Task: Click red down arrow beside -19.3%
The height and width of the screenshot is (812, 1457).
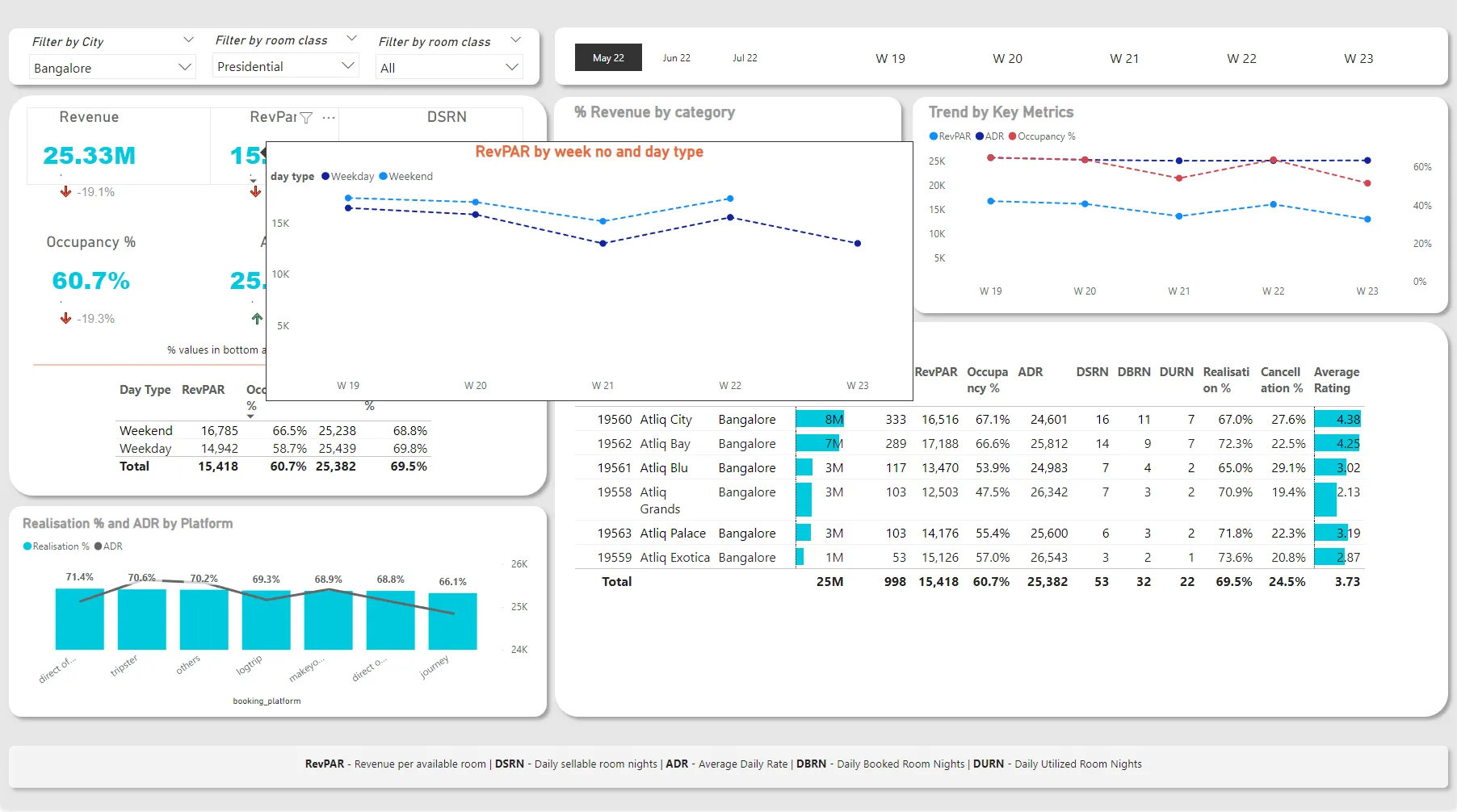Action: [x=66, y=319]
